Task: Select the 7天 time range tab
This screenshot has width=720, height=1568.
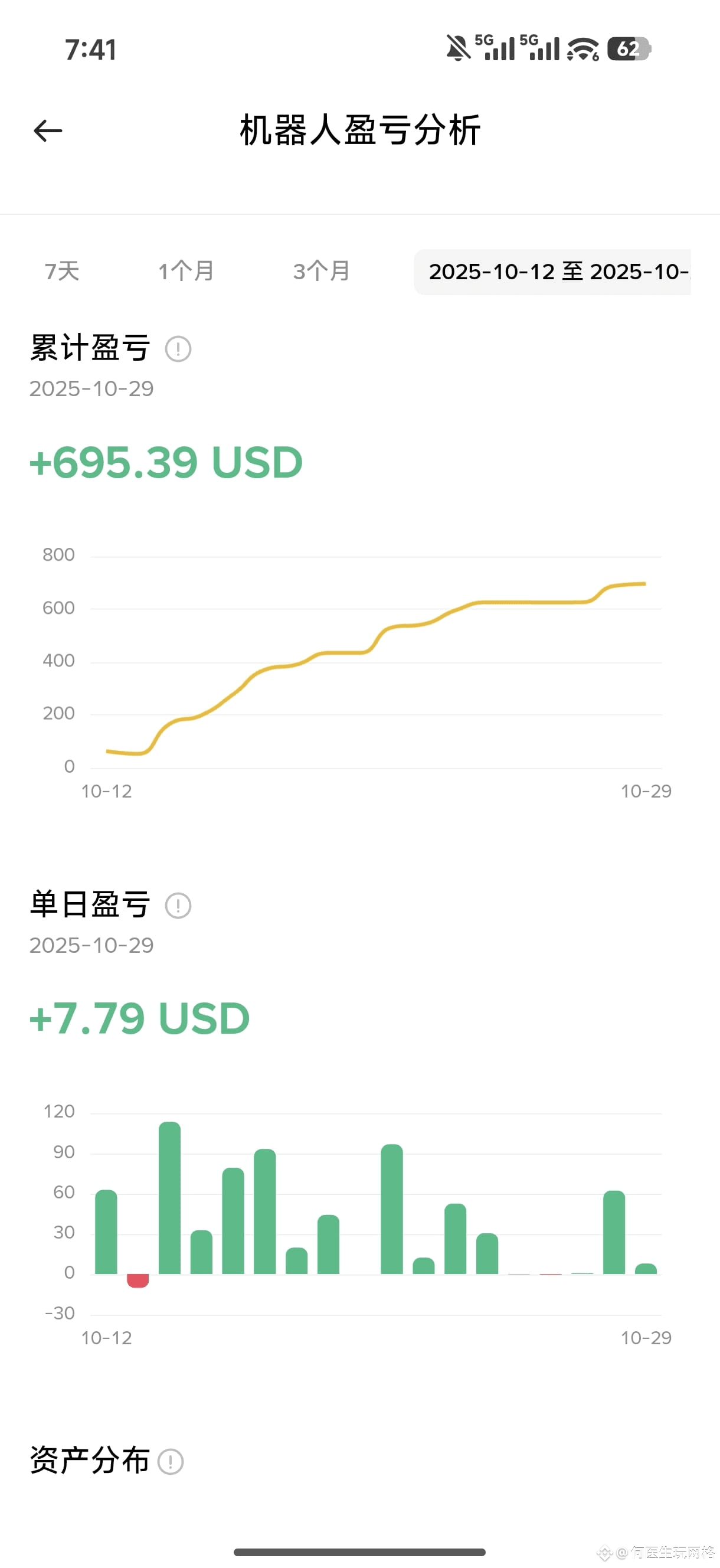Action: [x=62, y=272]
